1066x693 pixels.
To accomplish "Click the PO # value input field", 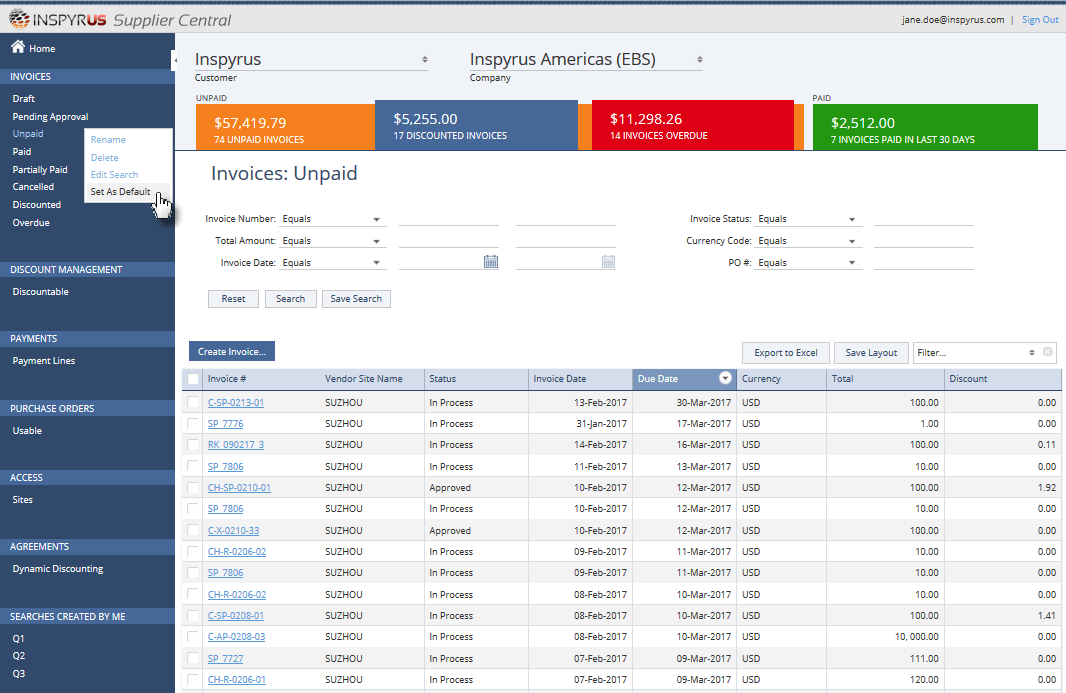I will coord(924,263).
